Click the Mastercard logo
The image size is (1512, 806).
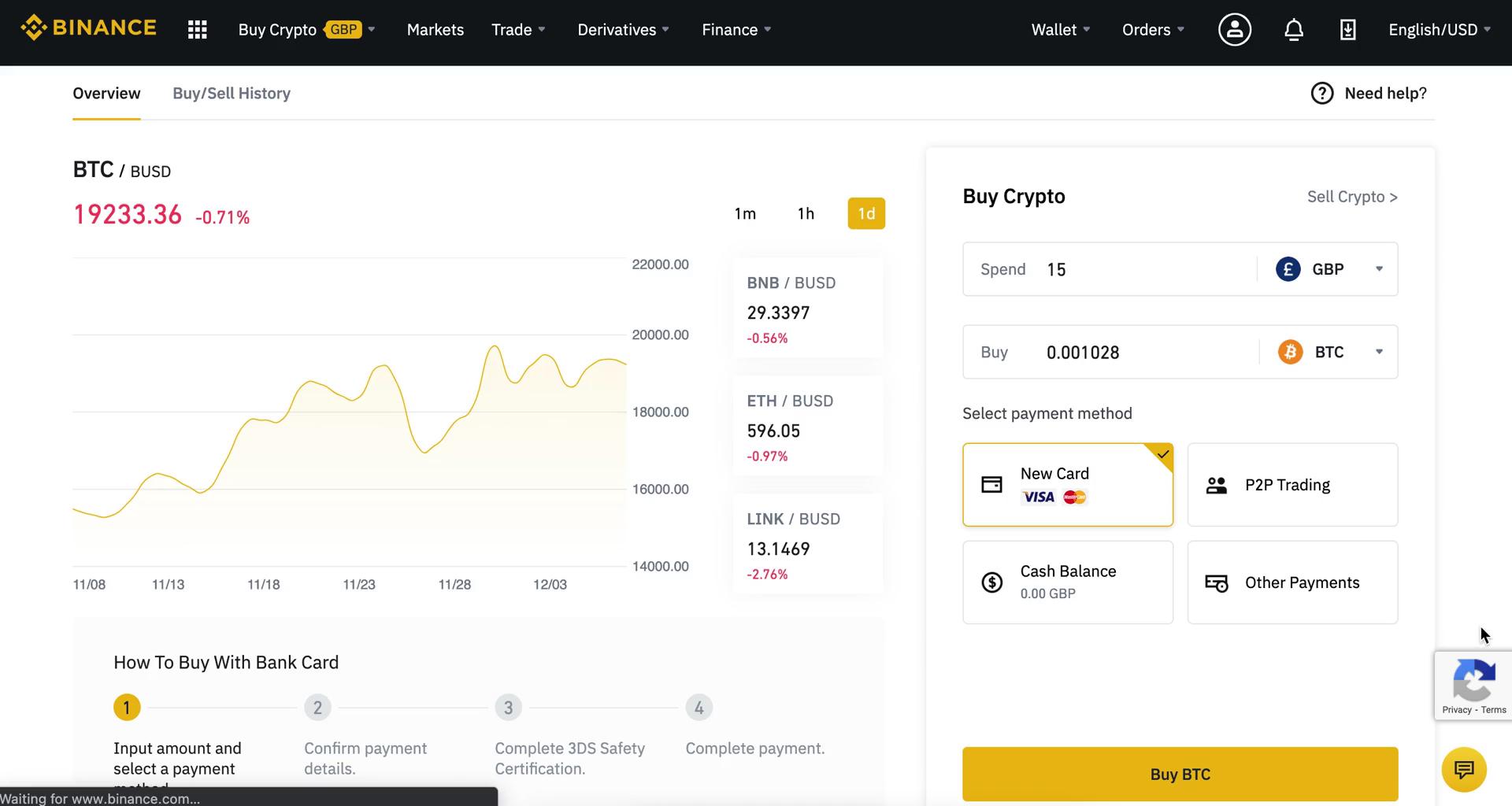(x=1075, y=497)
